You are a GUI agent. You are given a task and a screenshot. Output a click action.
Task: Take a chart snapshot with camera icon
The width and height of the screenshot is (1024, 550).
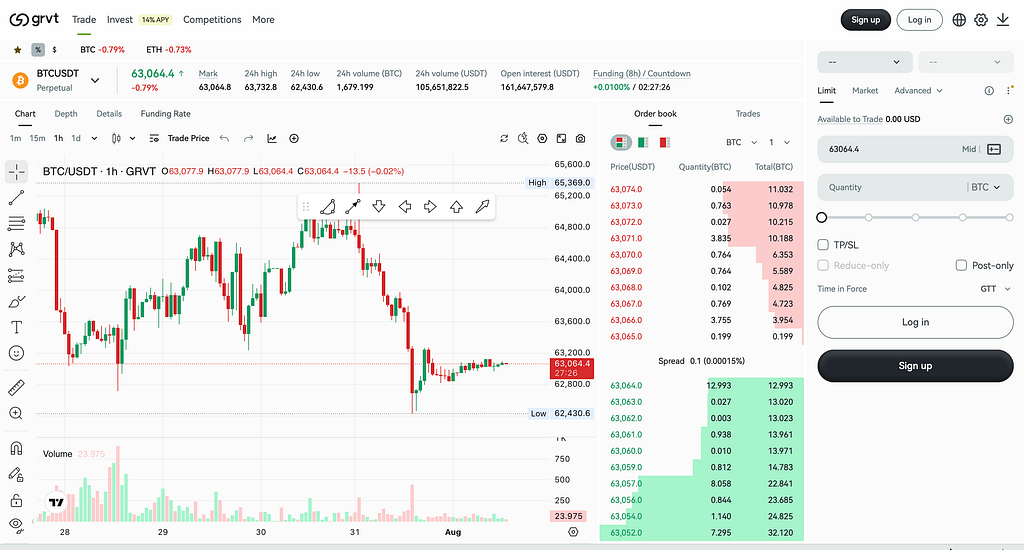(x=581, y=138)
